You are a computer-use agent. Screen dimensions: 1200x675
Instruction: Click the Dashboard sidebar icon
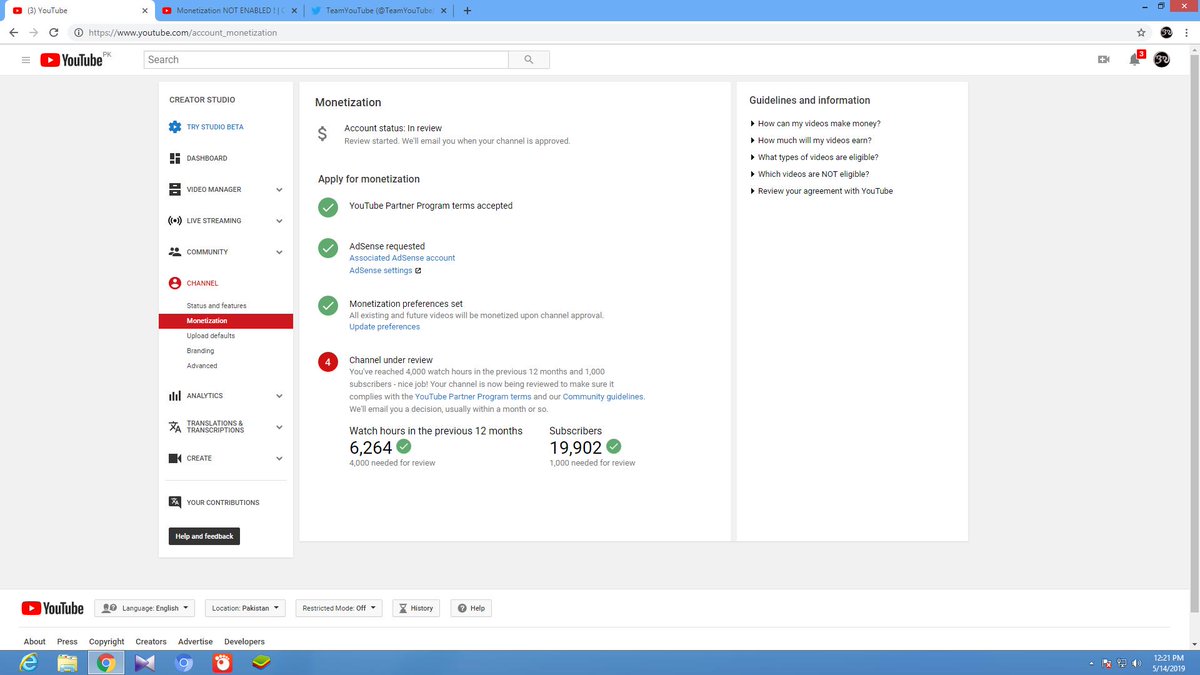tap(175, 158)
